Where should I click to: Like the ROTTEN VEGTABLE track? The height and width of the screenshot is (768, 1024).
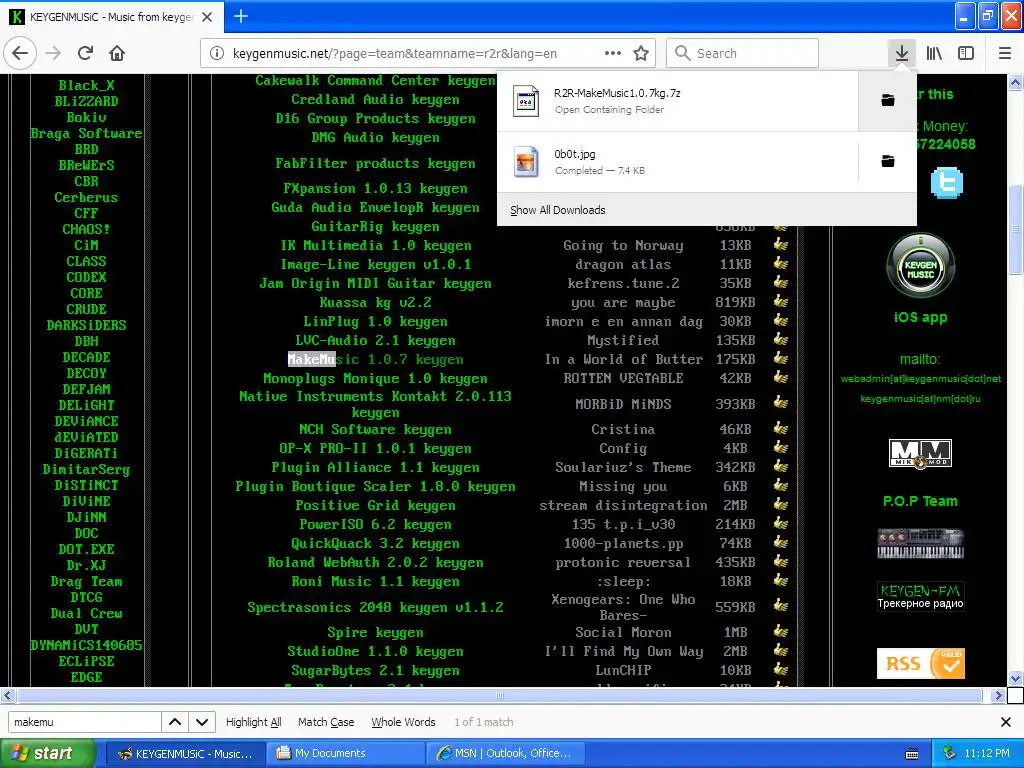[780, 377]
